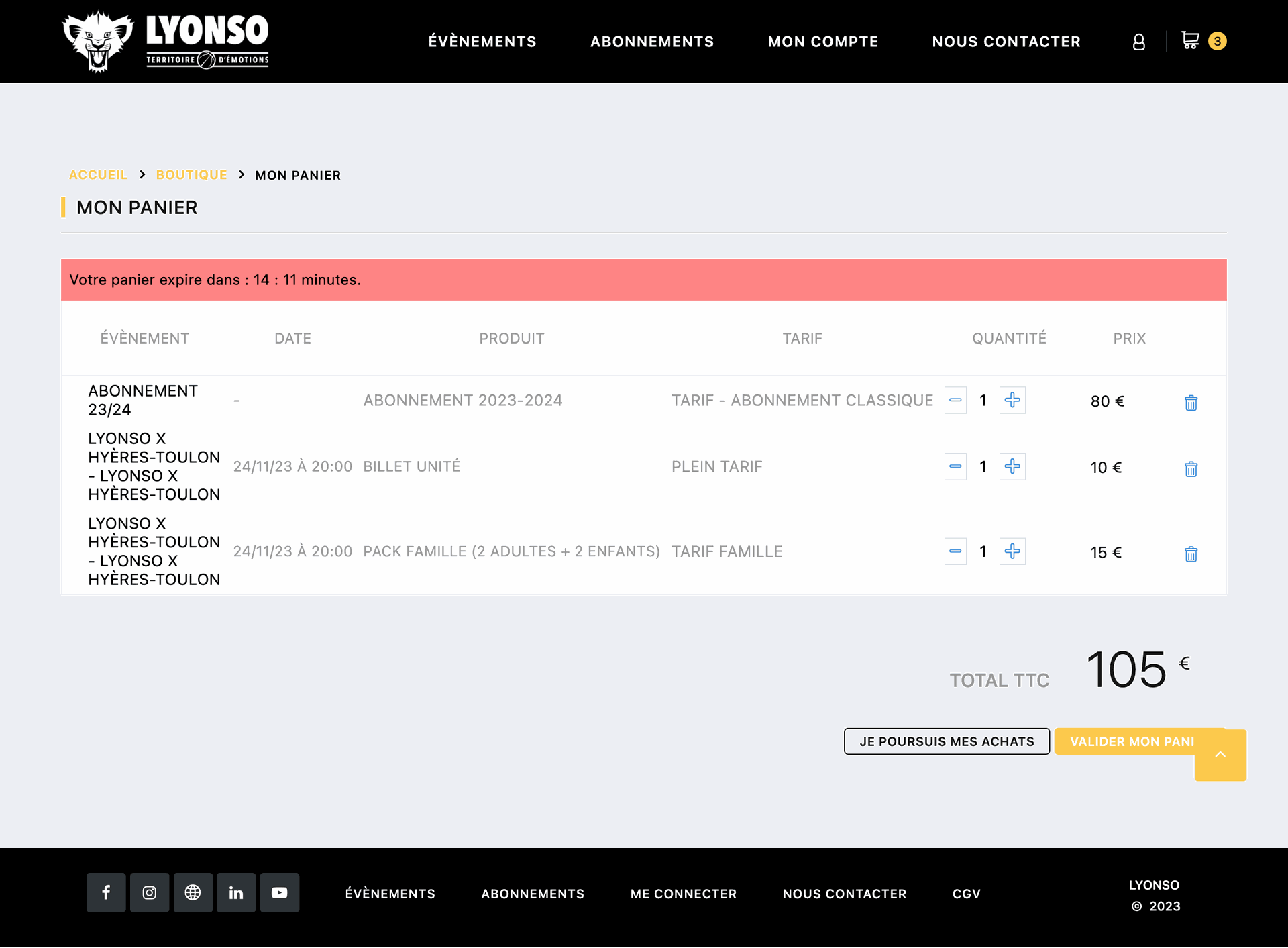Increase quantity of Pack Famille
Image resolution: width=1288 pixels, height=948 pixels.
coord(1012,551)
